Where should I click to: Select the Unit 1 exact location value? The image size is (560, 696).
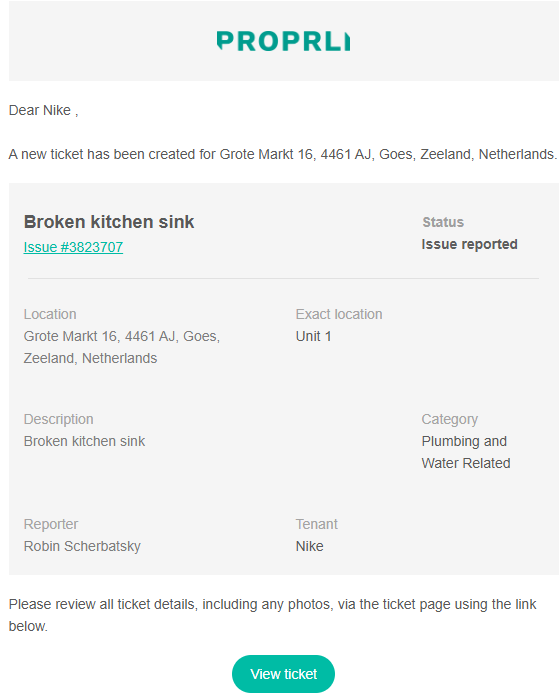point(314,336)
